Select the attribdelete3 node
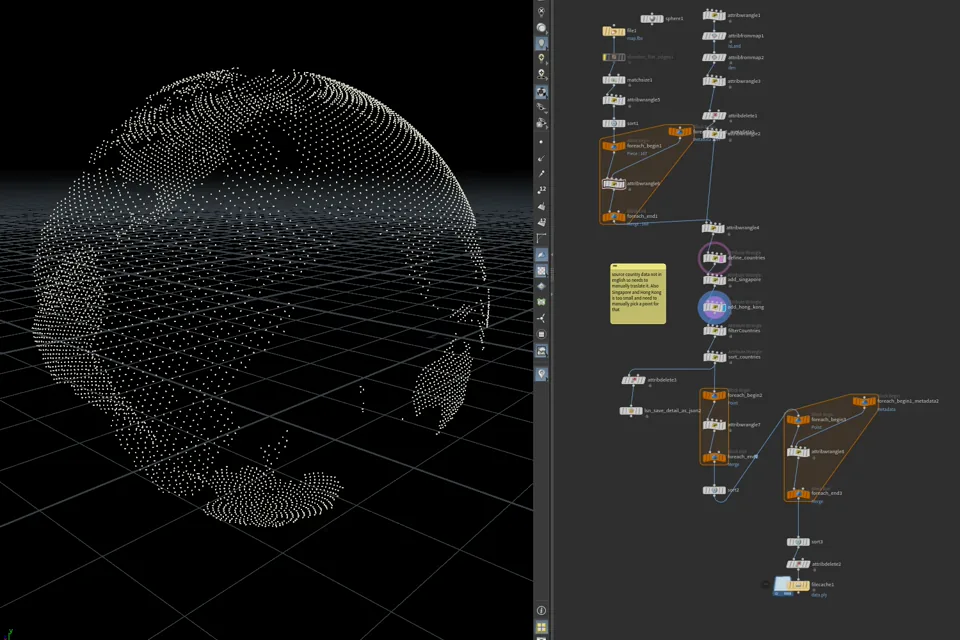The width and height of the screenshot is (960, 640). [x=634, y=380]
